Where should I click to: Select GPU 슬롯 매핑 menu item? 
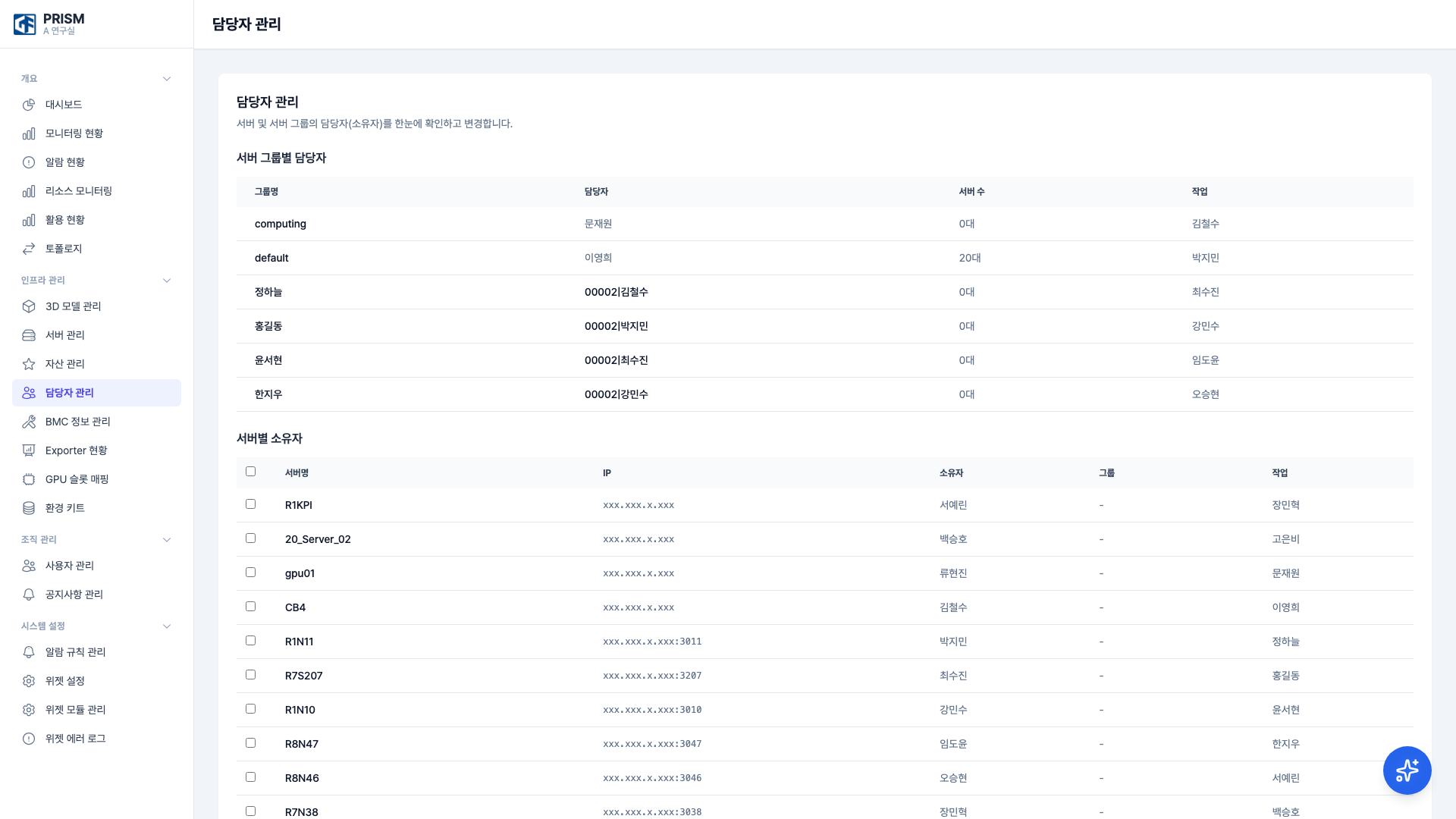[96, 479]
